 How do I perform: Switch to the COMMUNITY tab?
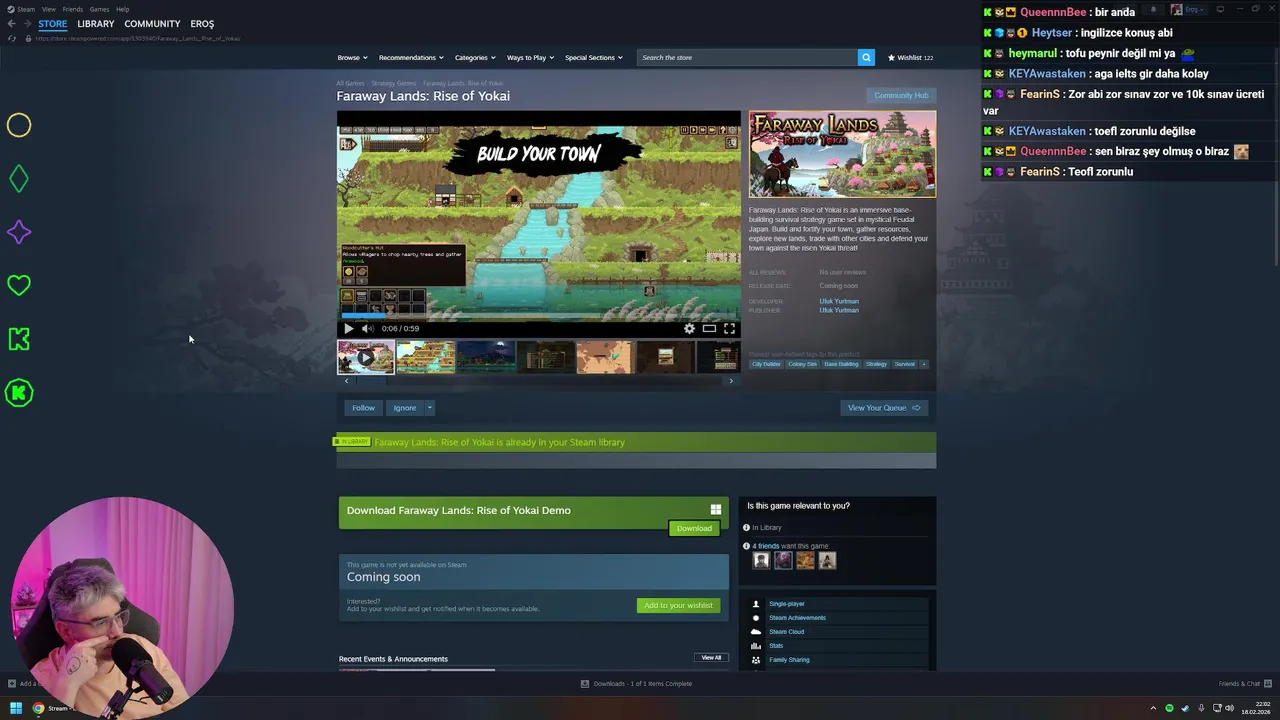click(x=152, y=24)
